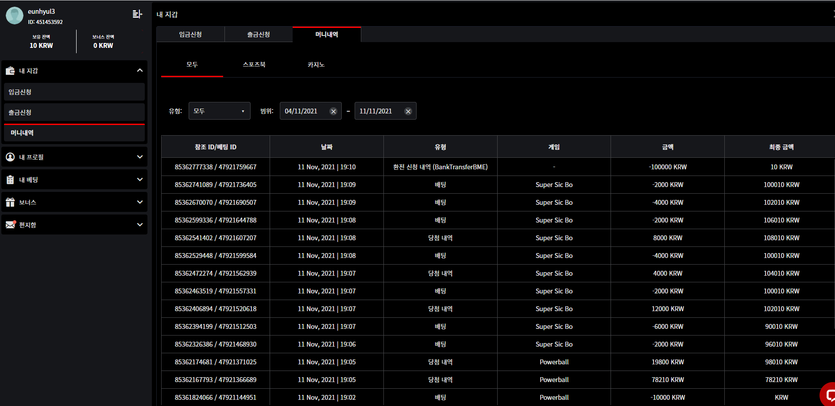Image resolution: width=835 pixels, height=406 pixels.
Task: Expand the 보너스 section chevron
Action: tap(140, 202)
